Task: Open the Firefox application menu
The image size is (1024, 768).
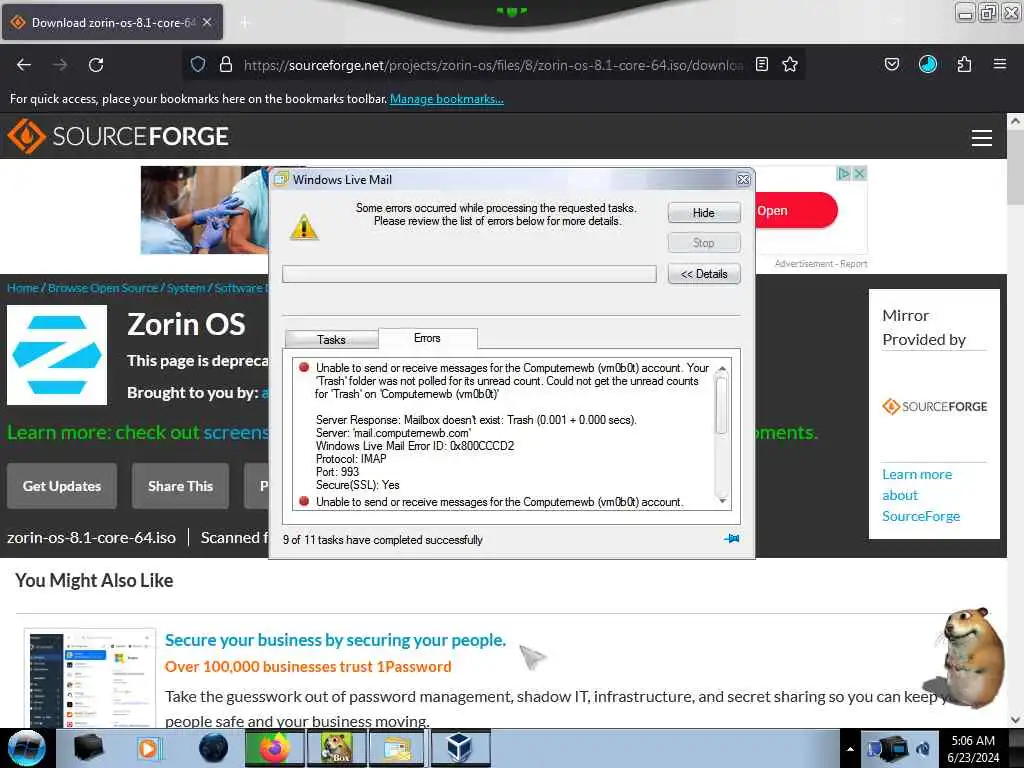Action: coord(999,64)
